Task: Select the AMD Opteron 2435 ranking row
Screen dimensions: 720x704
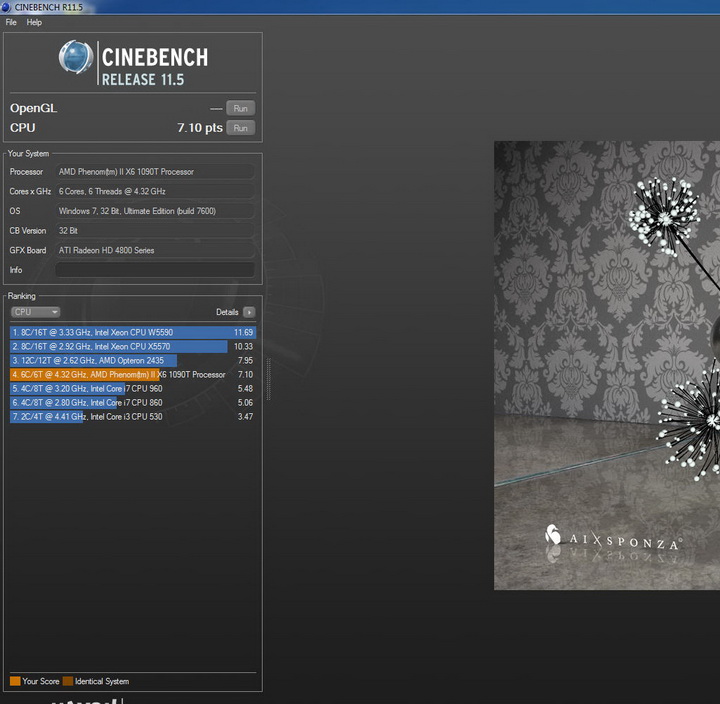Action: (133, 360)
